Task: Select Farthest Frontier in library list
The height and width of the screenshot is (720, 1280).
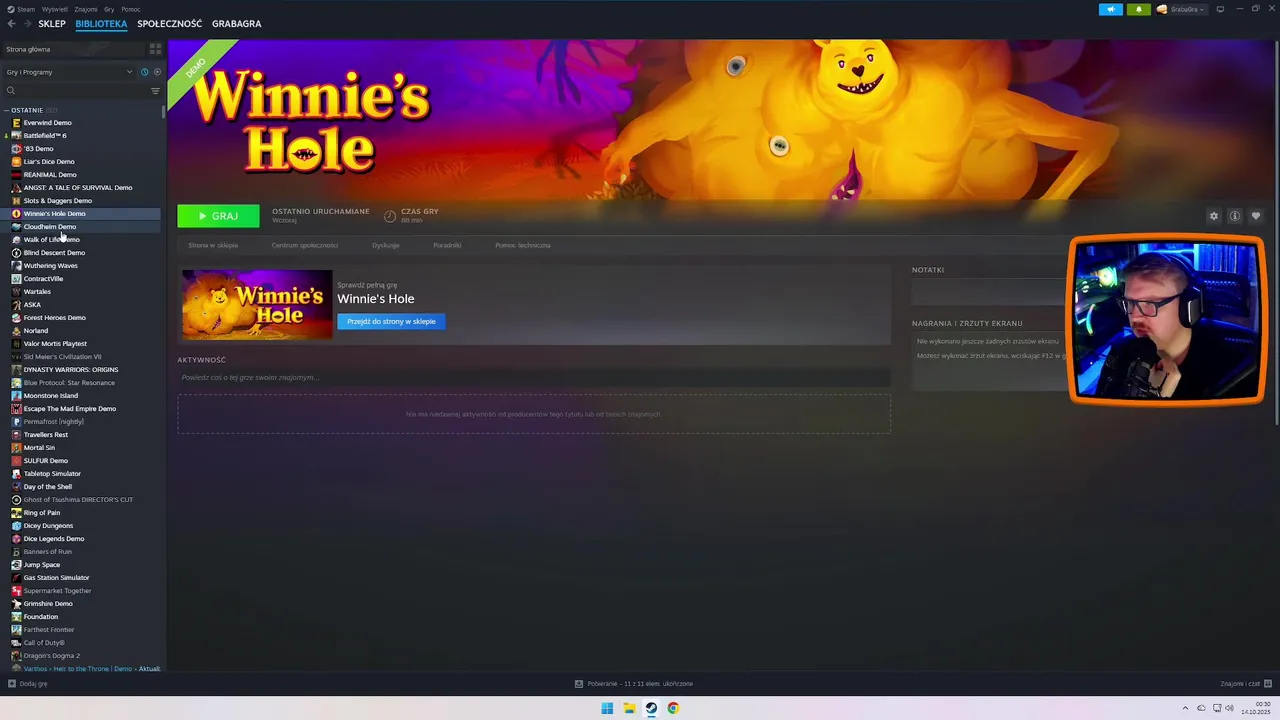Action: [x=49, y=630]
